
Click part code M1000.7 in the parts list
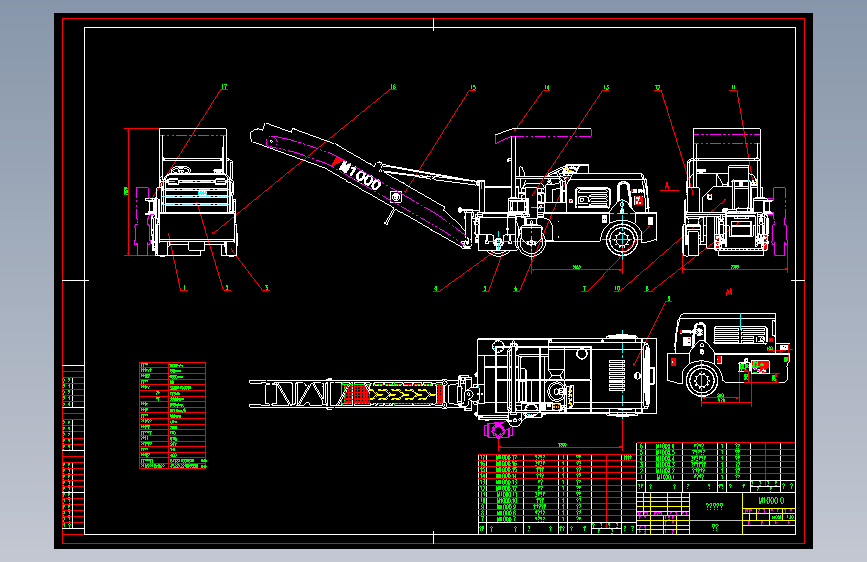506,519
